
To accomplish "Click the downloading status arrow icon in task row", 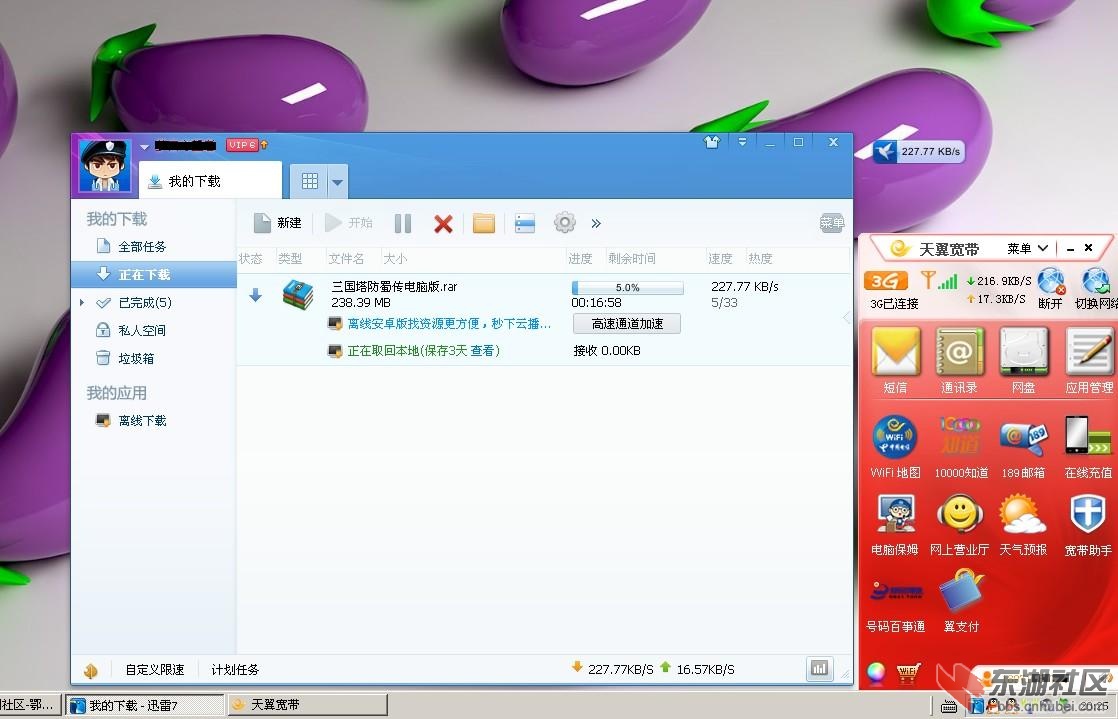I will [255, 295].
